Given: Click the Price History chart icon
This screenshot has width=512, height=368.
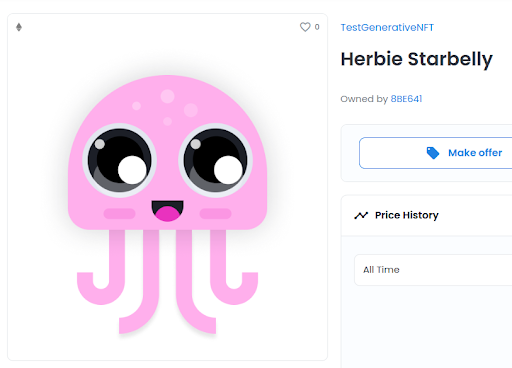Looking at the screenshot, I should pos(361,215).
